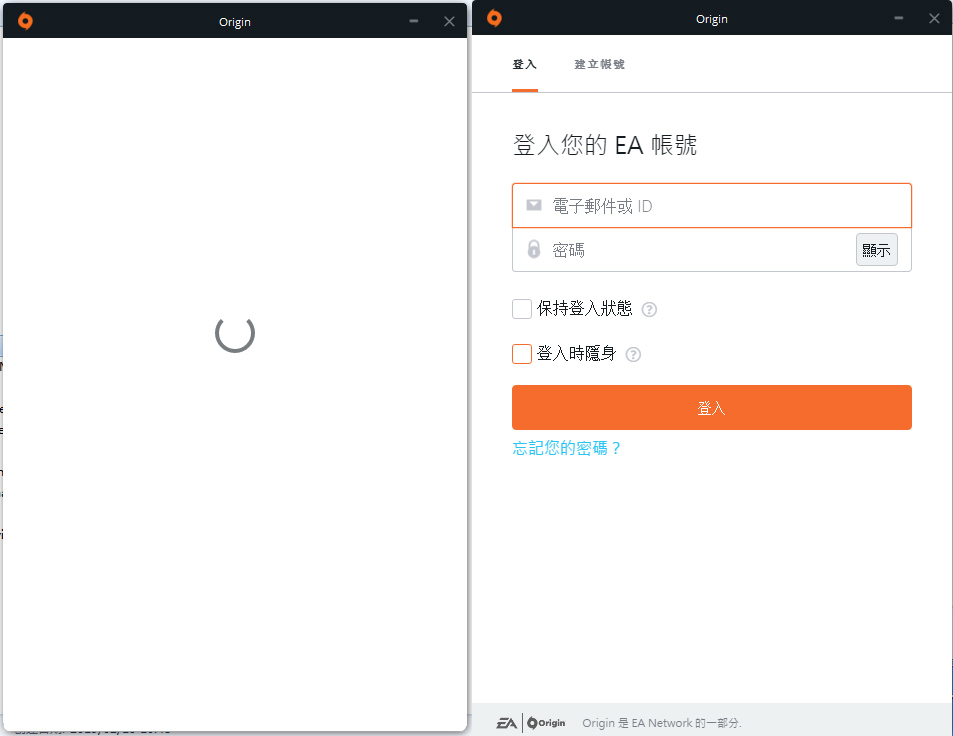This screenshot has width=953, height=736.
Task: Click the loading spinner in the left window
Action: tap(233, 336)
